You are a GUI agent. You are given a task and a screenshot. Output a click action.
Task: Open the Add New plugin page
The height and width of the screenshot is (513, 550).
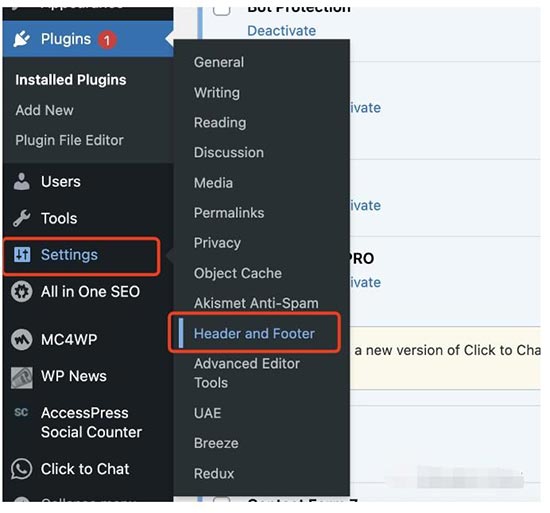pyautogui.click(x=45, y=110)
